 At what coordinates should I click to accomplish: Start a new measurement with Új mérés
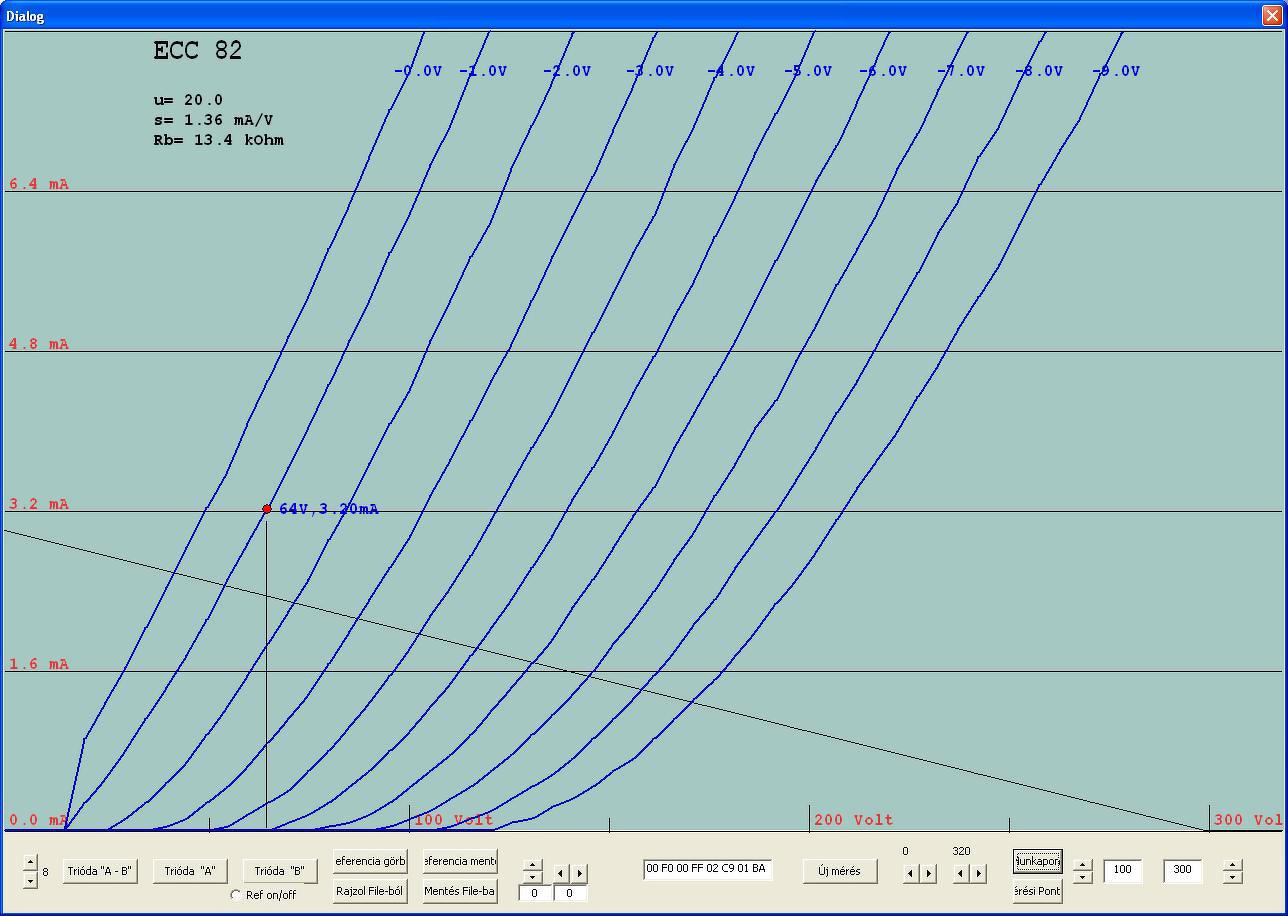840,871
